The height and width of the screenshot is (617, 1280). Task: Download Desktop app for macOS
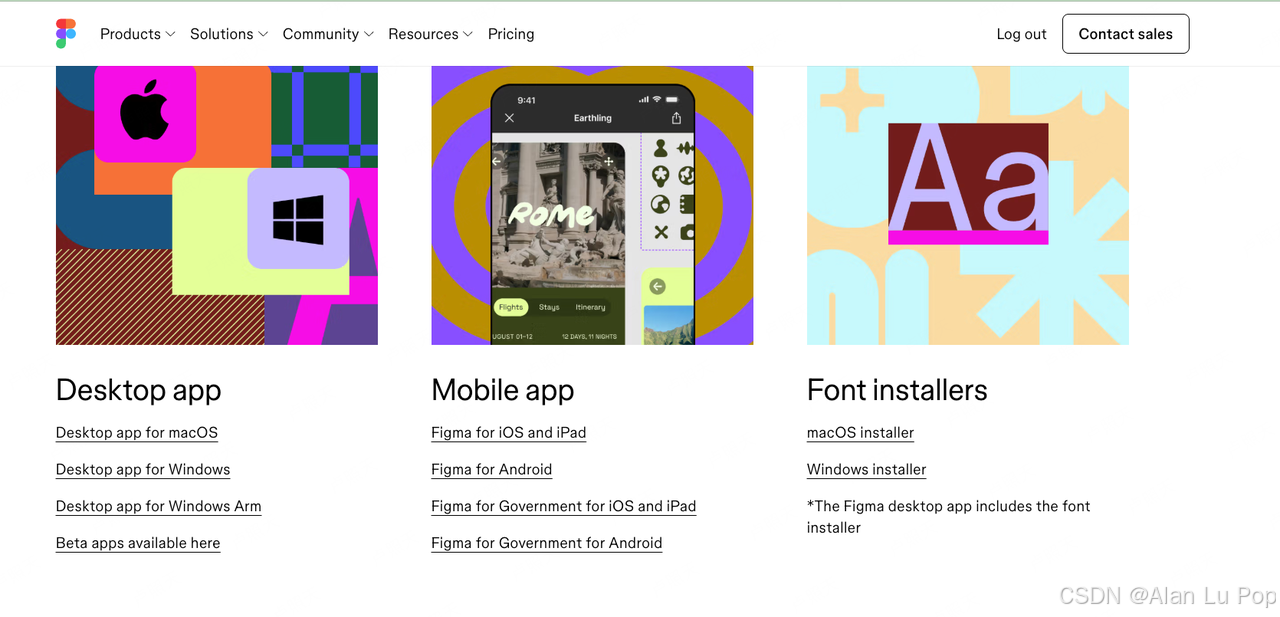coord(137,433)
